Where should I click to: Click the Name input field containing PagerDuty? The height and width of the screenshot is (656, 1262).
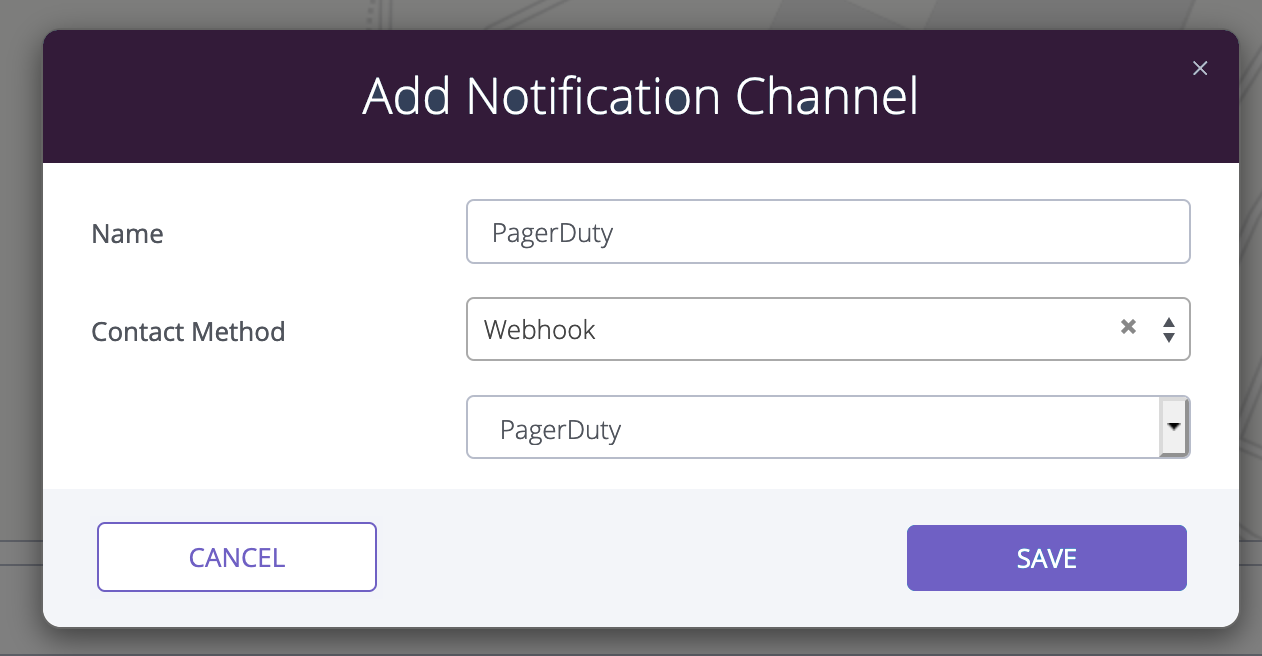pyautogui.click(x=828, y=232)
